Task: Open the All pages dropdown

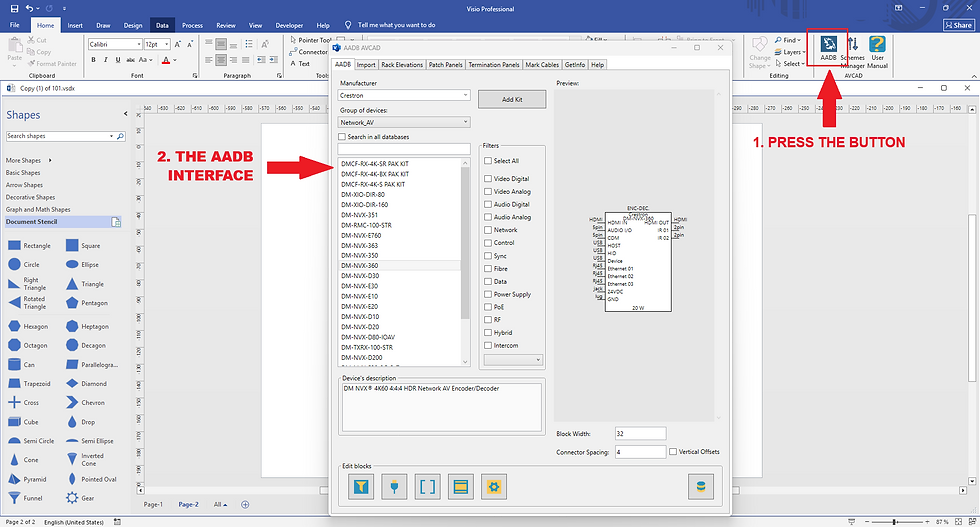Action: click(220, 504)
